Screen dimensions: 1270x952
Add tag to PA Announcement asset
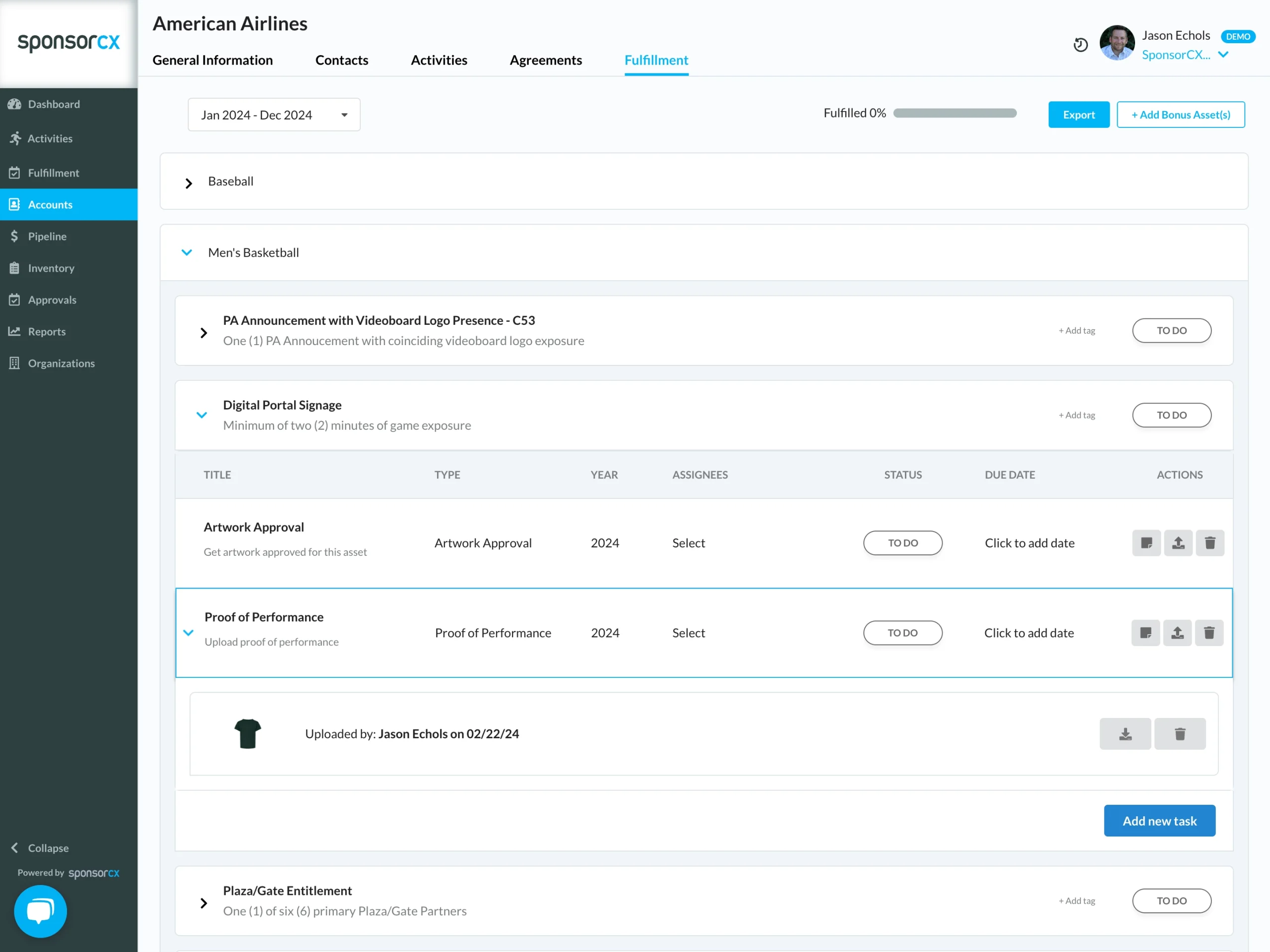click(x=1077, y=331)
